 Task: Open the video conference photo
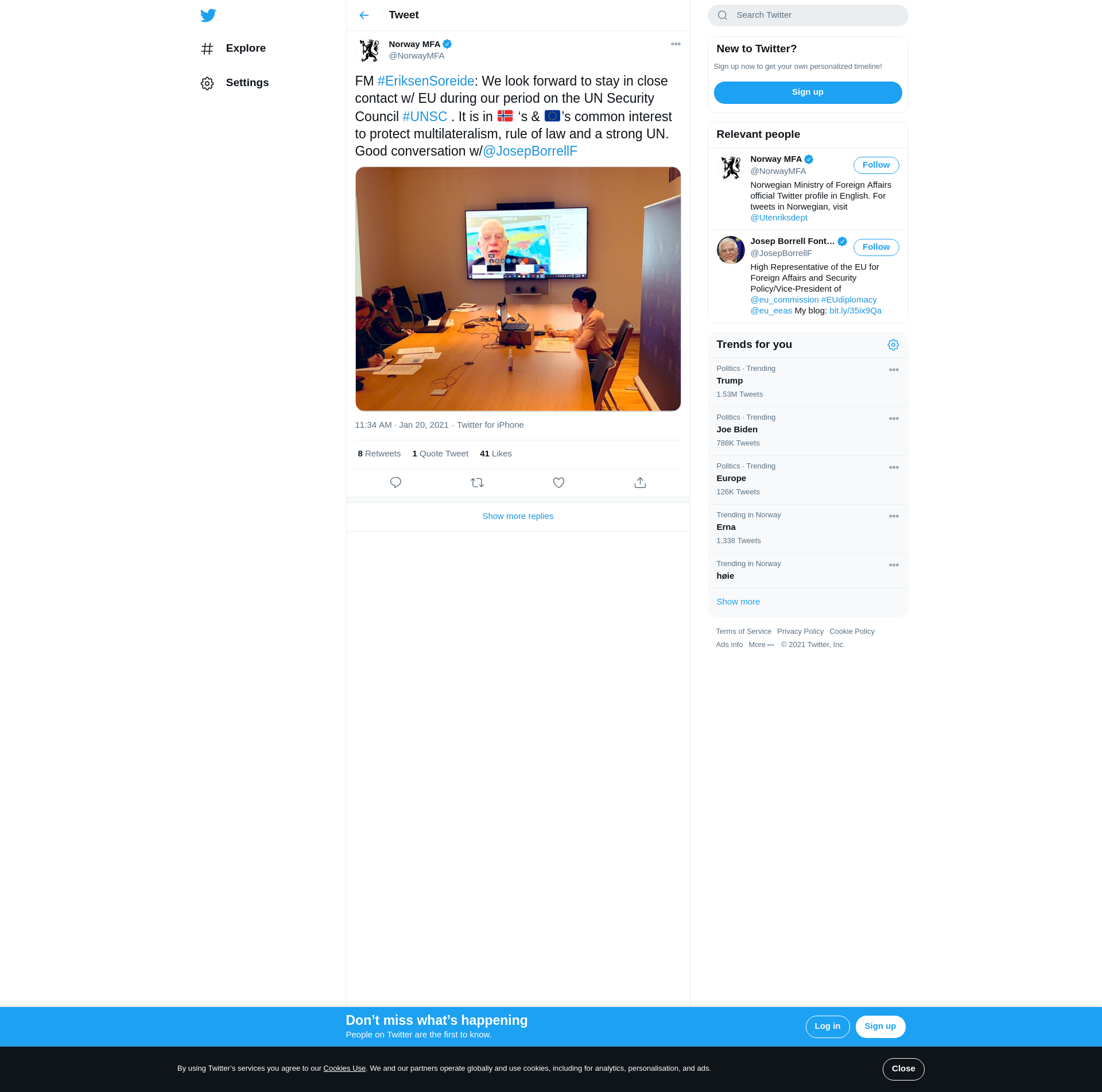518,289
